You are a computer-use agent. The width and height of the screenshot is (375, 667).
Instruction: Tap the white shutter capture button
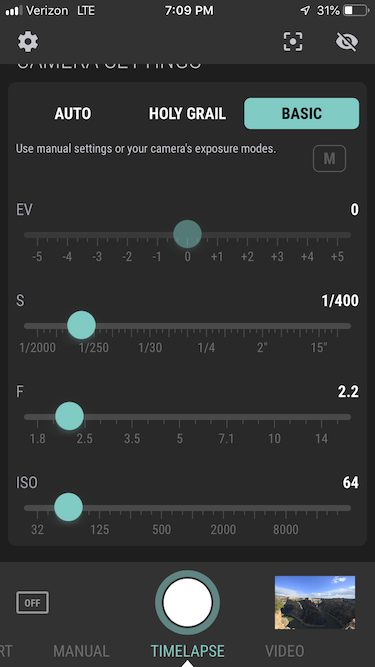188,602
